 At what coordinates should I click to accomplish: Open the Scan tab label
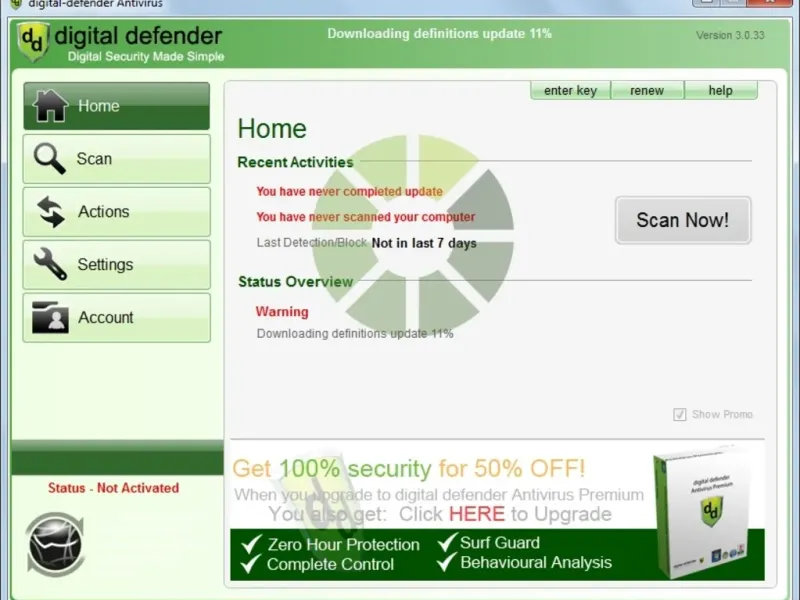(x=94, y=159)
